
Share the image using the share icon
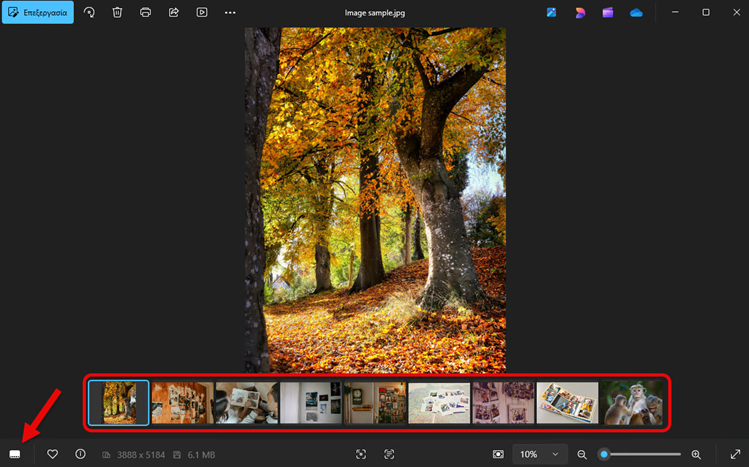coord(173,12)
